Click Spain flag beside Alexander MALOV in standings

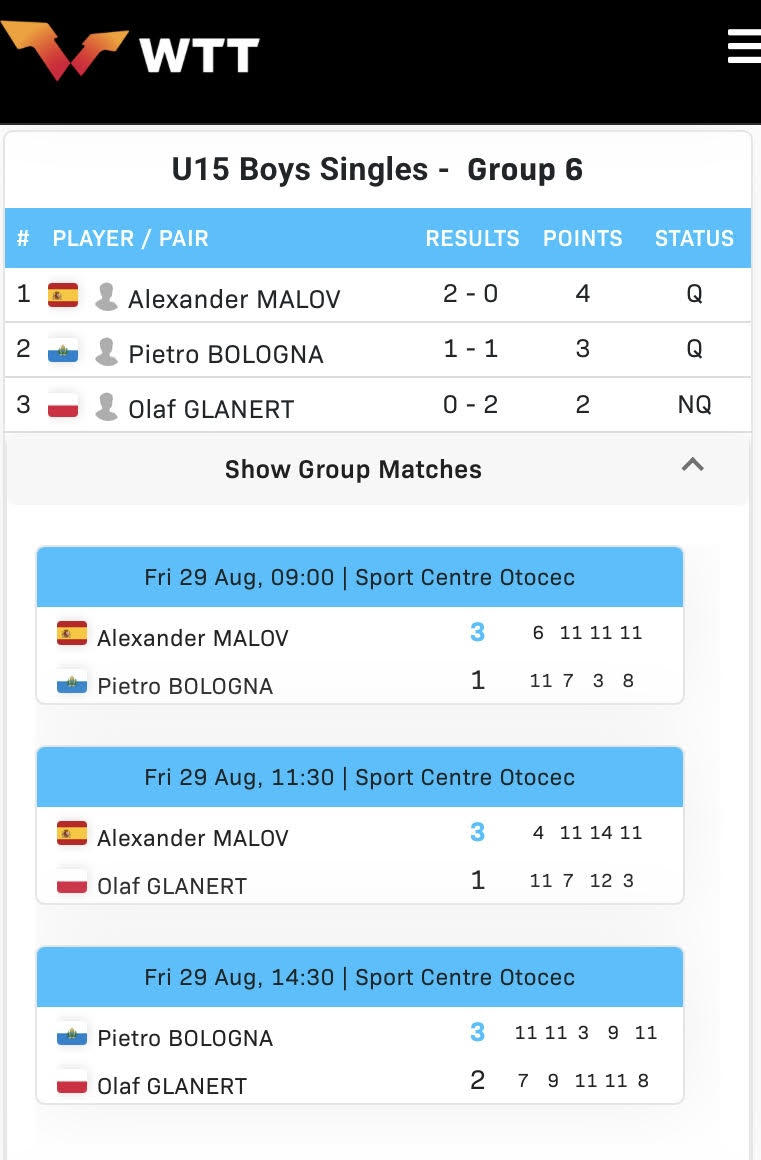coord(63,294)
